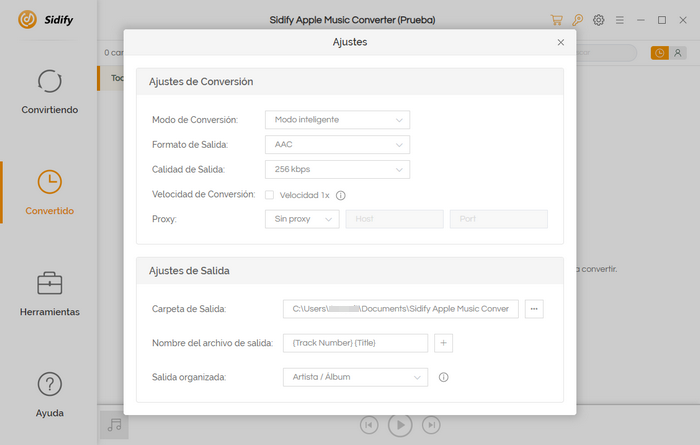Open Ayuda question mark section

click(50, 395)
